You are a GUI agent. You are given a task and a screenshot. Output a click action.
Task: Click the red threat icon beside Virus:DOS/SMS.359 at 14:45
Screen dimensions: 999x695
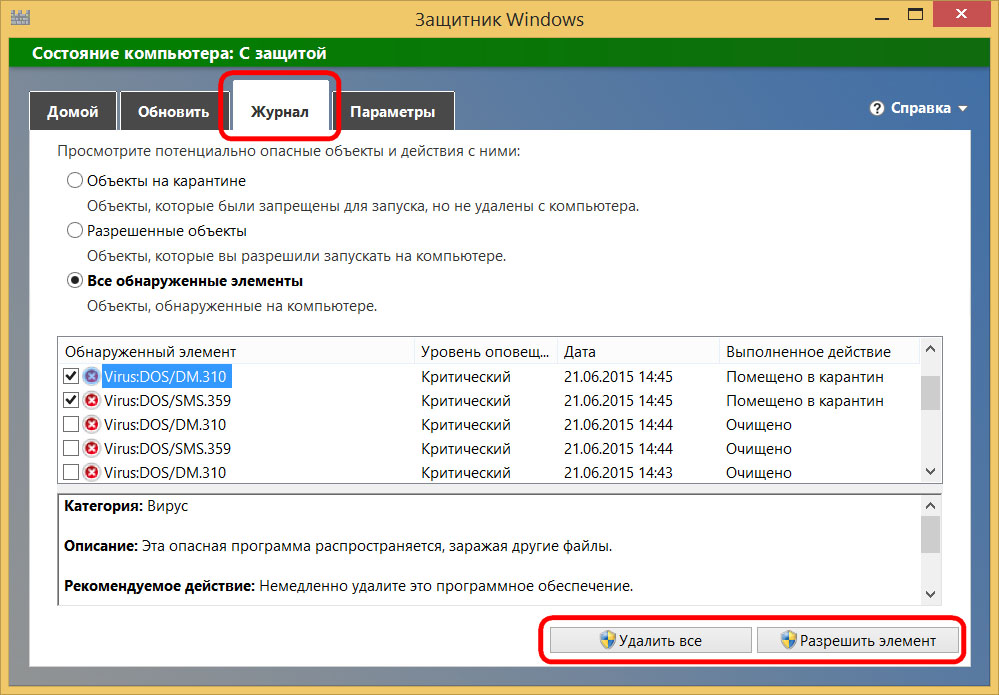(92, 401)
